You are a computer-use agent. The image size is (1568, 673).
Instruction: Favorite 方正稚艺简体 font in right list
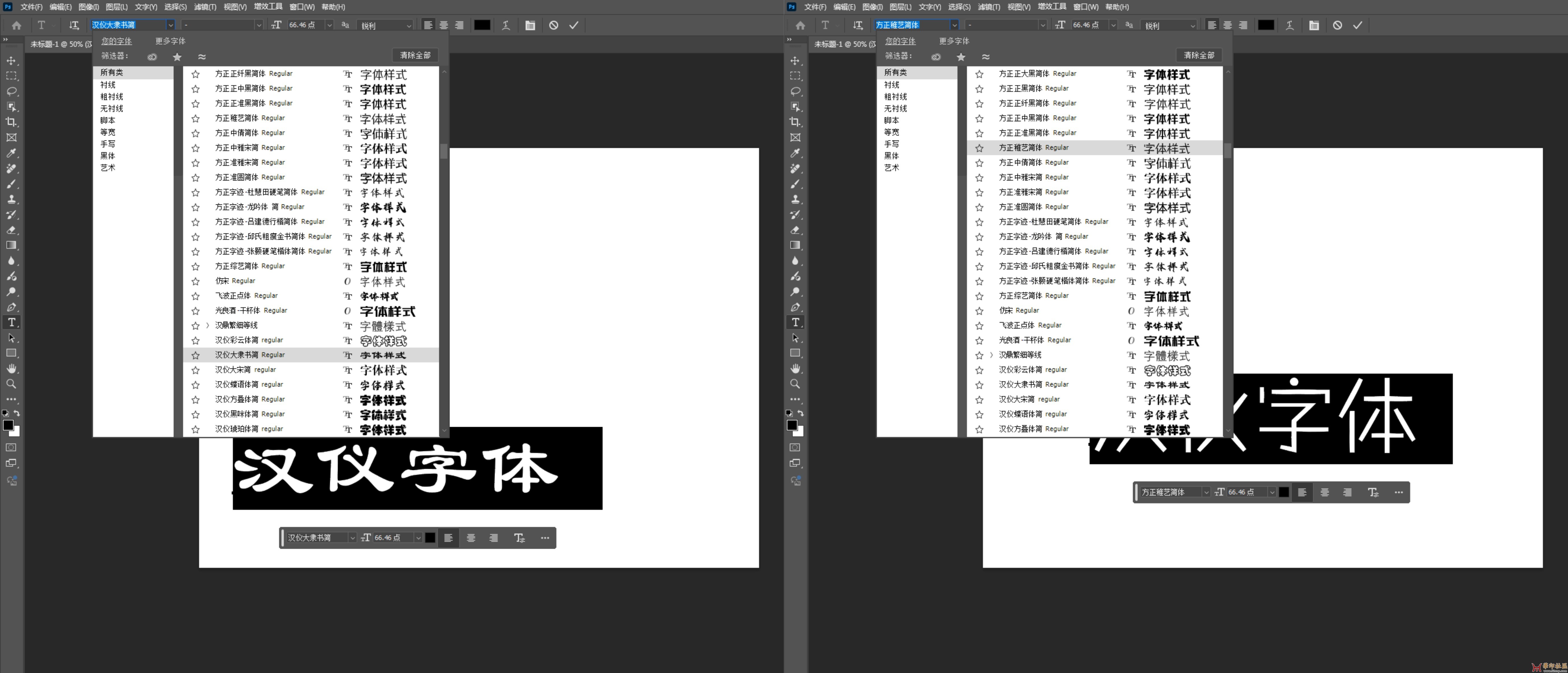(979, 148)
